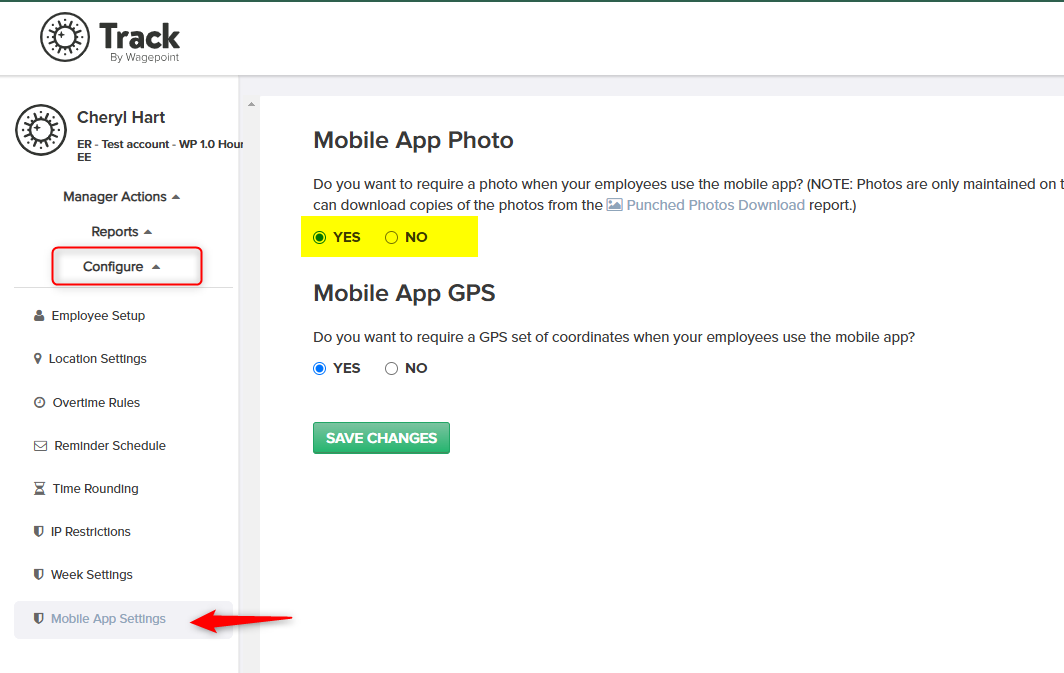Open Time Rounding settings

tap(96, 488)
